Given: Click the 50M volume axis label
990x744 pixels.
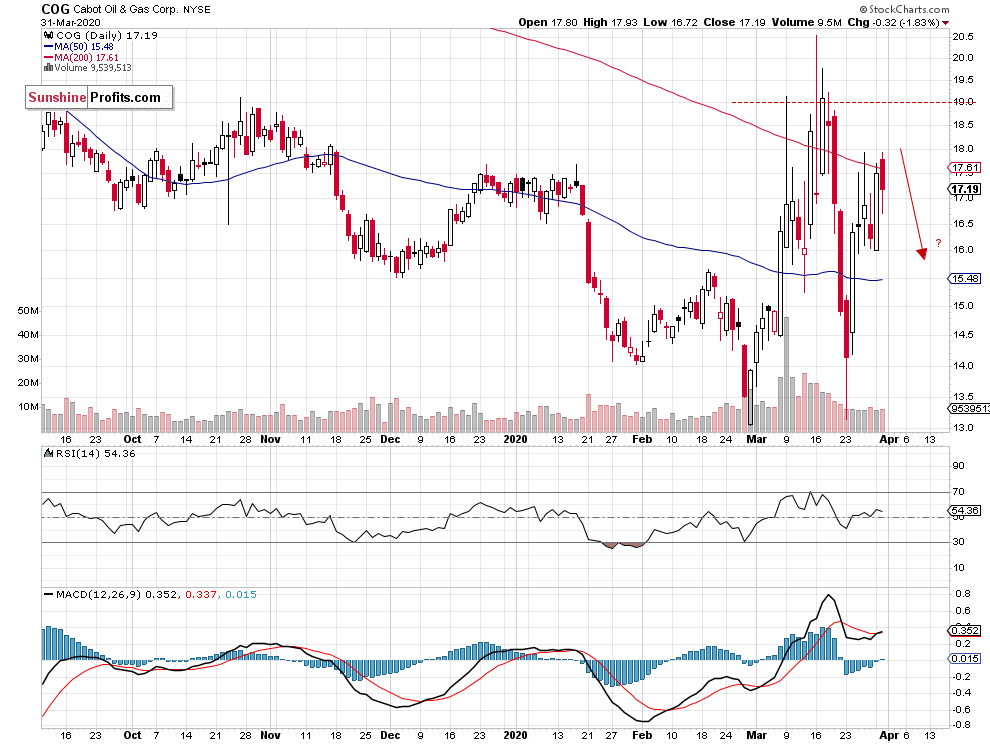Looking at the screenshot, I should click(x=28, y=311).
